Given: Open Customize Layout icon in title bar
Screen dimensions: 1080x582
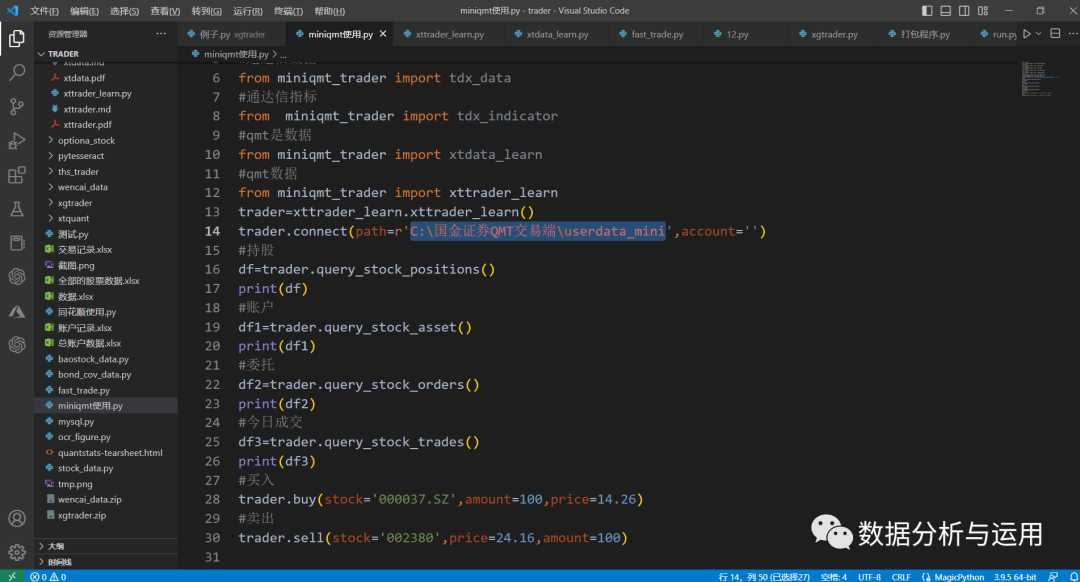Looking at the screenshot, I should tap(983, 10).
